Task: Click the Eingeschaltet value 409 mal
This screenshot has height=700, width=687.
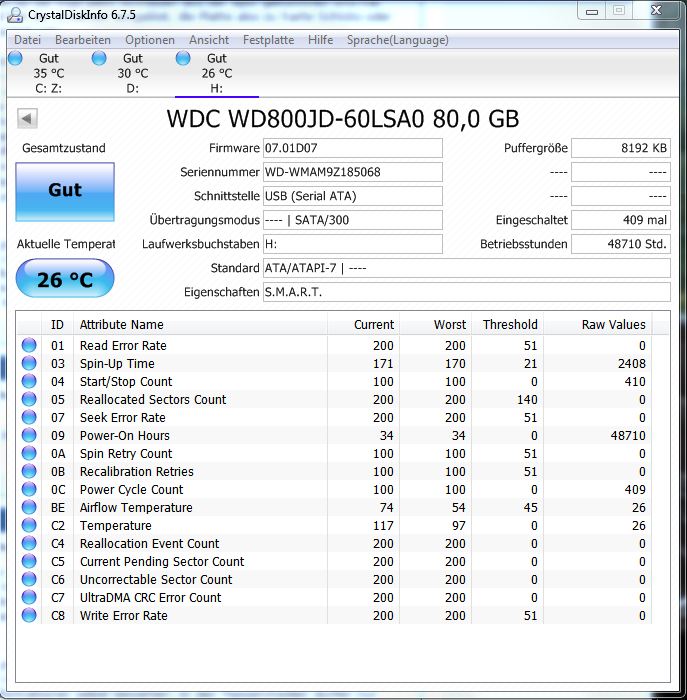Action: point(621,220)
